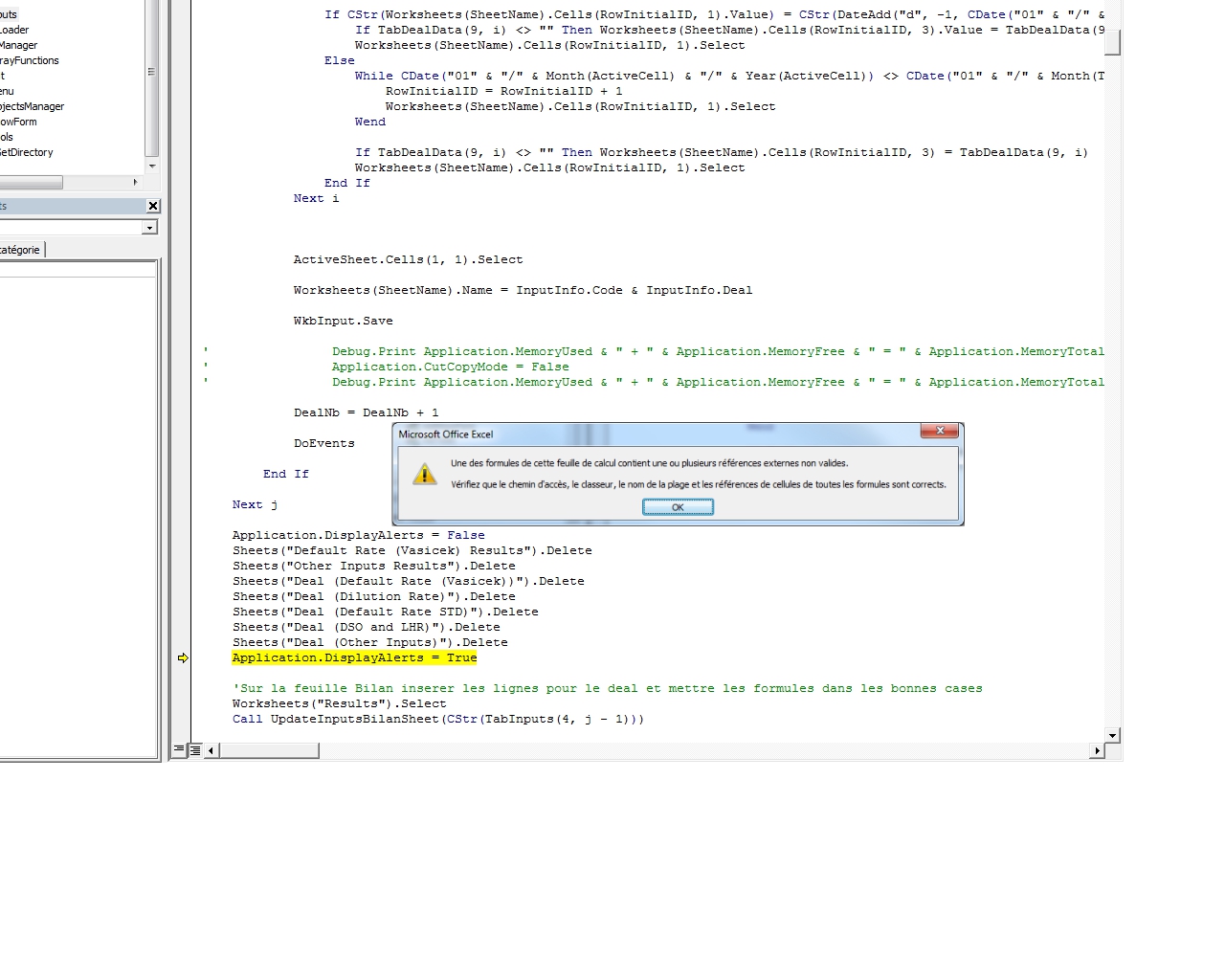
Task: Click the code window horizontal scroll left arrow
Action: [212, 750]
